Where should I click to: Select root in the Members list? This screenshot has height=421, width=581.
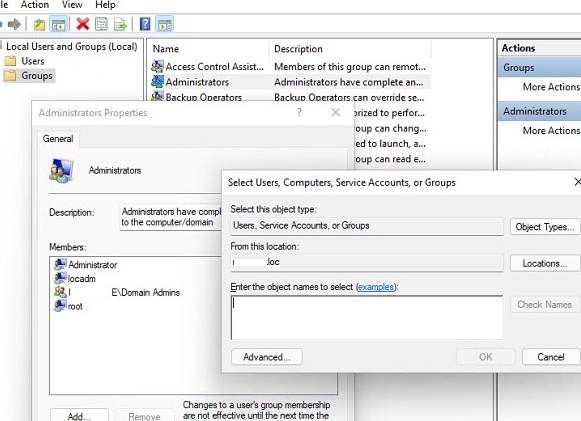click(75, 306)
